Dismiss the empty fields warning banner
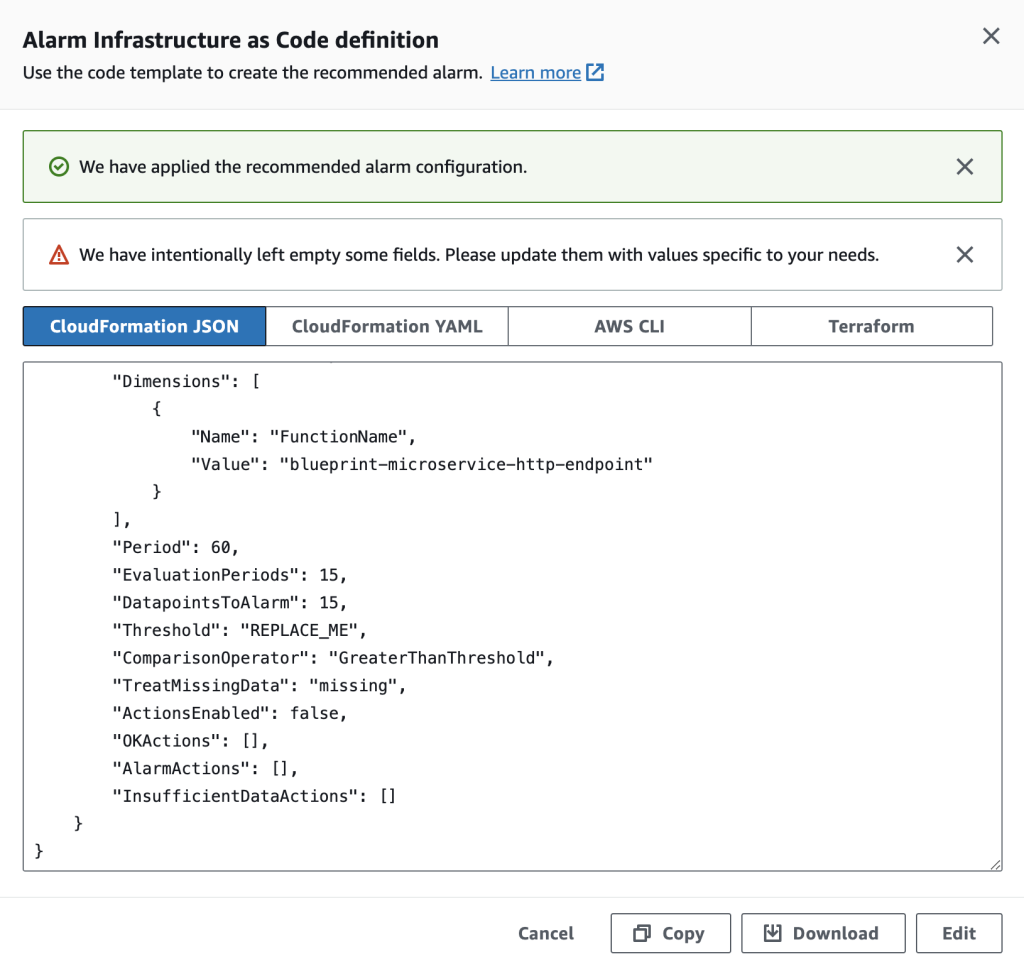 (x=964, y=255)
